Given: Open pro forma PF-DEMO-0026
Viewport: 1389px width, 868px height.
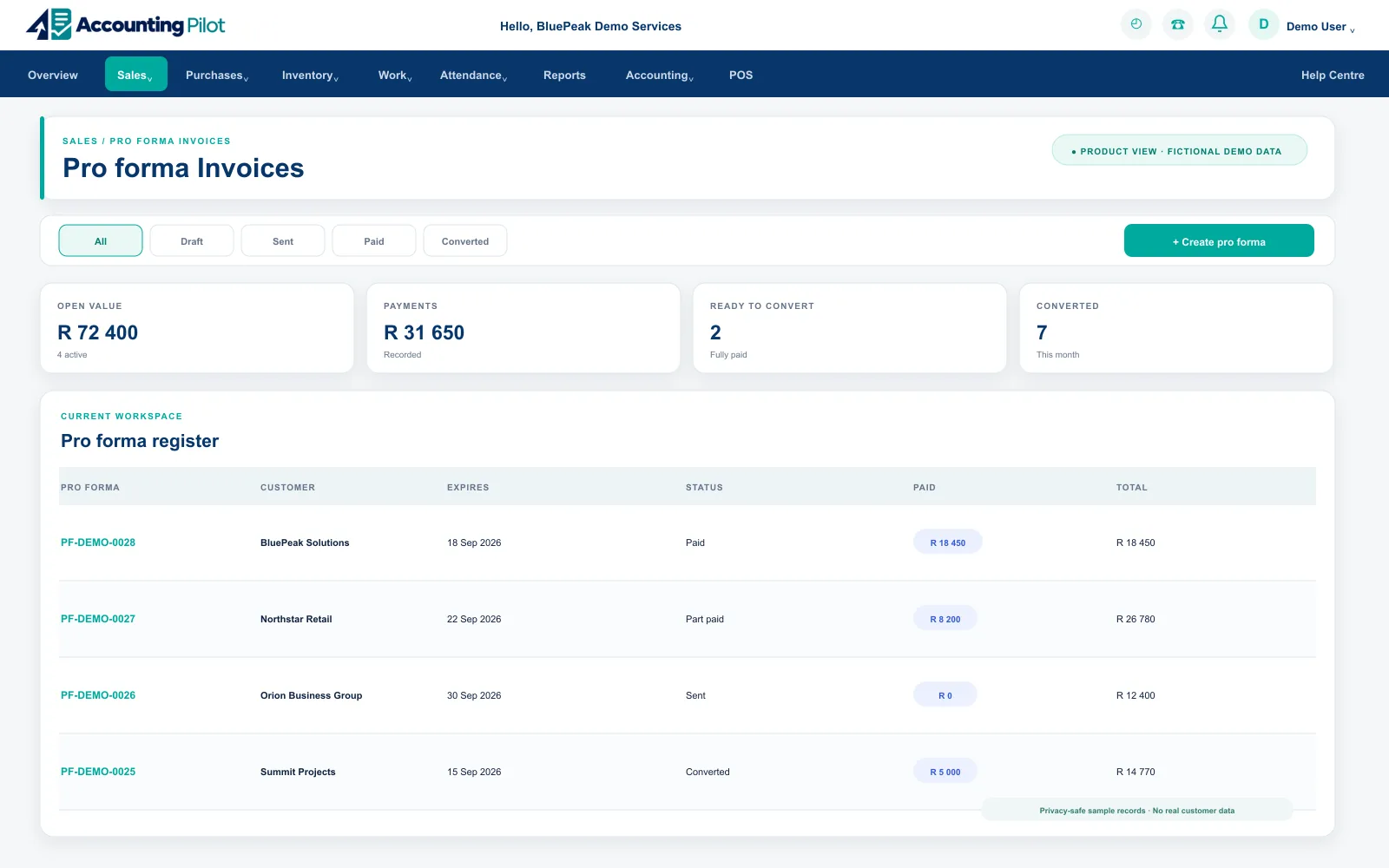Looking at the screenshot, I should [x=98, y=695].
